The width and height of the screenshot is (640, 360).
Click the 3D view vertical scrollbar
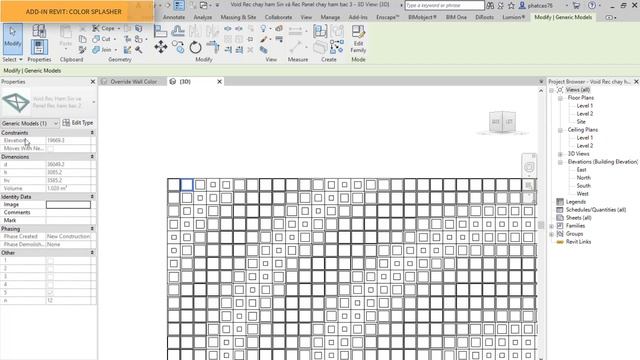click(x=541, y=224)
